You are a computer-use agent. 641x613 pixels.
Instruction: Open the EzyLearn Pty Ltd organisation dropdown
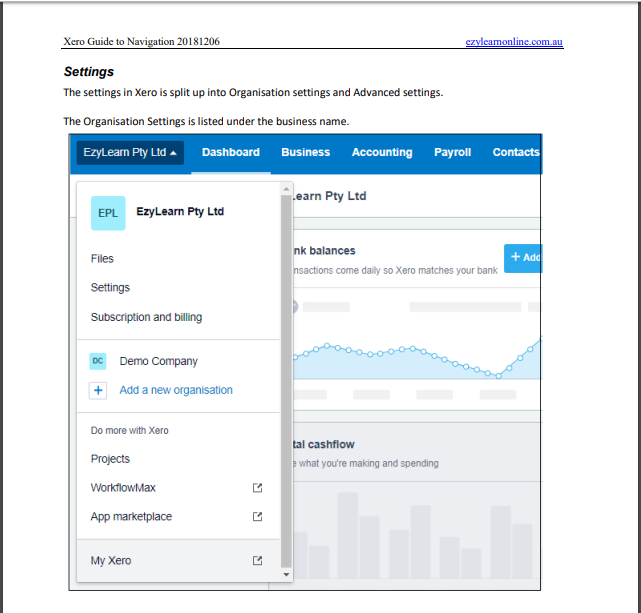[130, 152]
